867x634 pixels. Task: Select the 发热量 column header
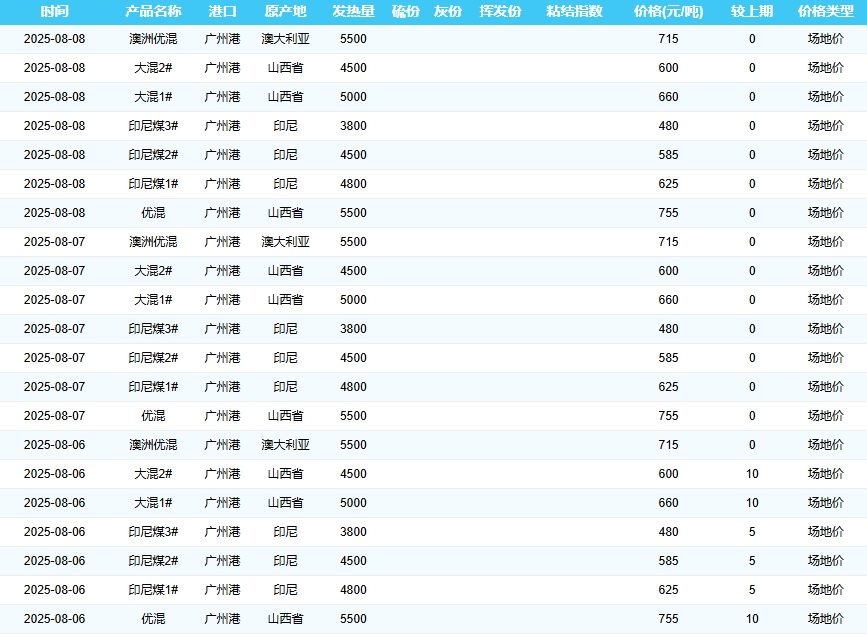coord(353,12)
